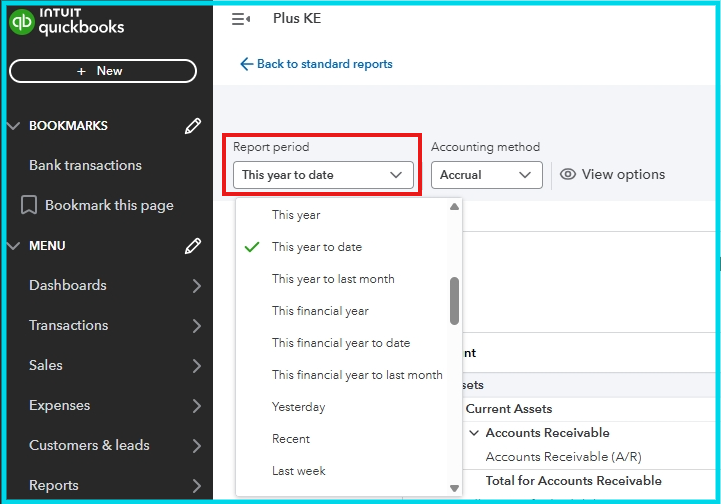
Task: Select This year to last month
Action: (x=333, y=279)
